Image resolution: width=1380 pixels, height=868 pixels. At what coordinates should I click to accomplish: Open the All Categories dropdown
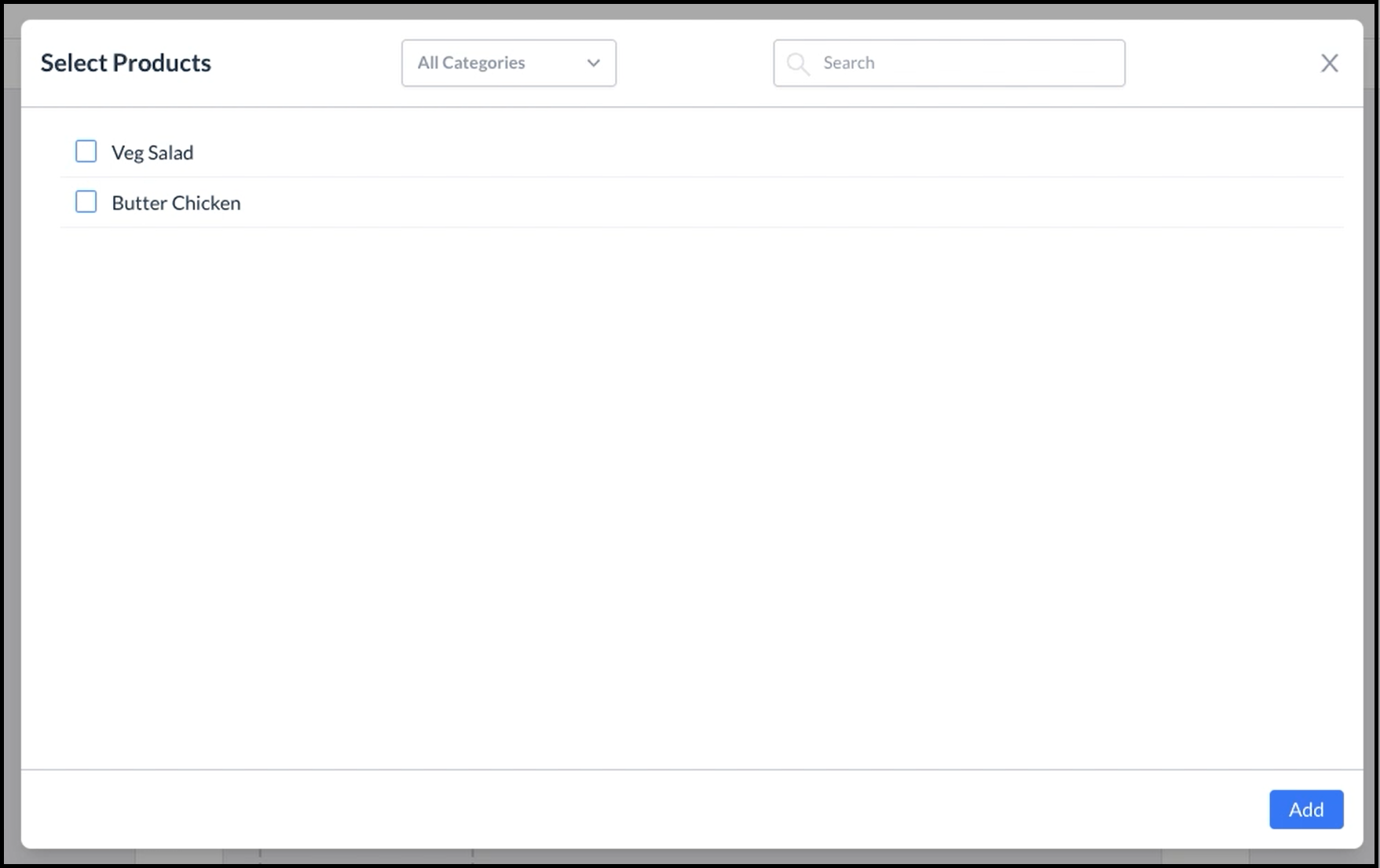(x=508, y=63)
